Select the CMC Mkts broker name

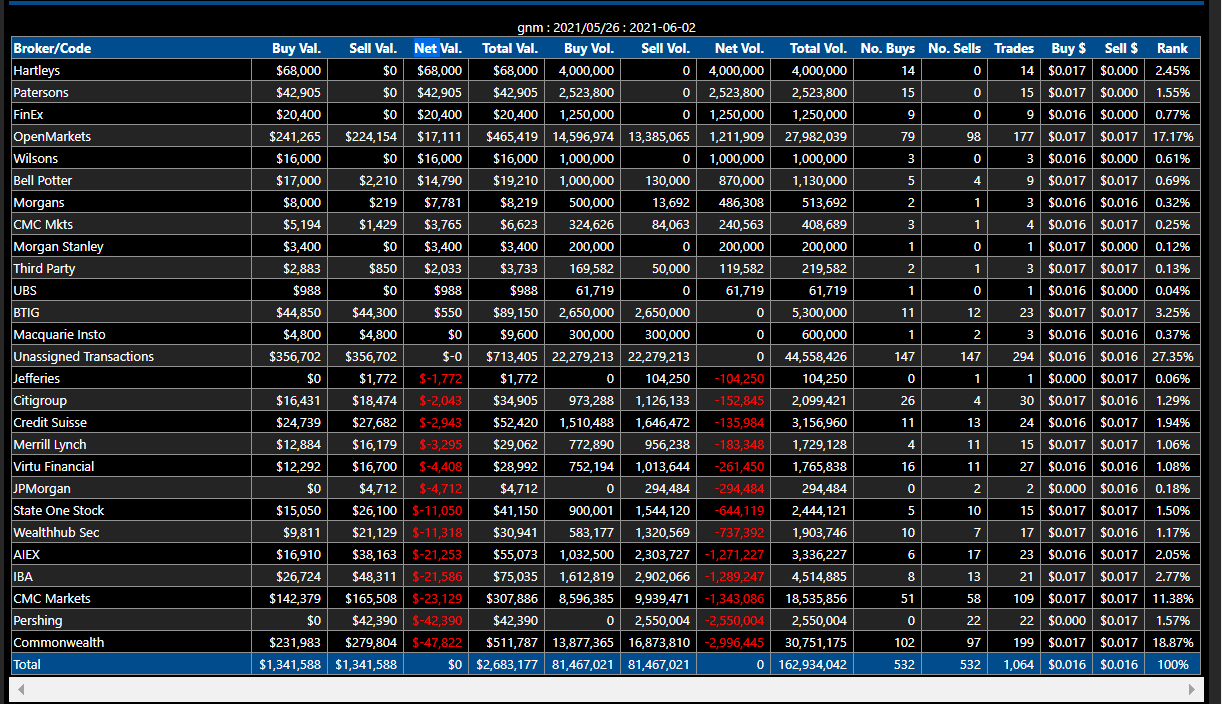coord(43,224)
